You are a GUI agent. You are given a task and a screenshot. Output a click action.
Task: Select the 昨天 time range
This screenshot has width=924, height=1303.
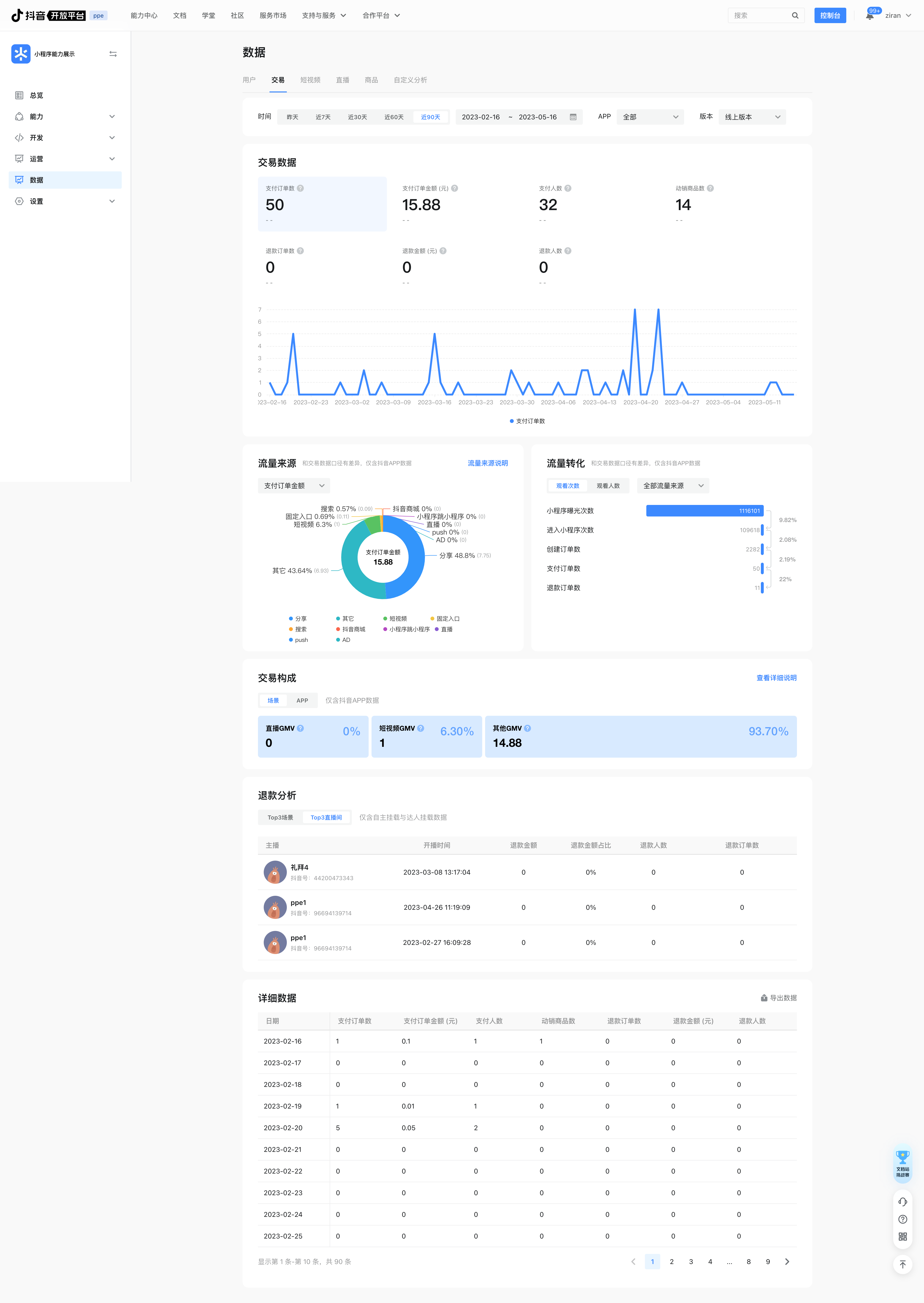pyautogui.click(x=292, y=117)
